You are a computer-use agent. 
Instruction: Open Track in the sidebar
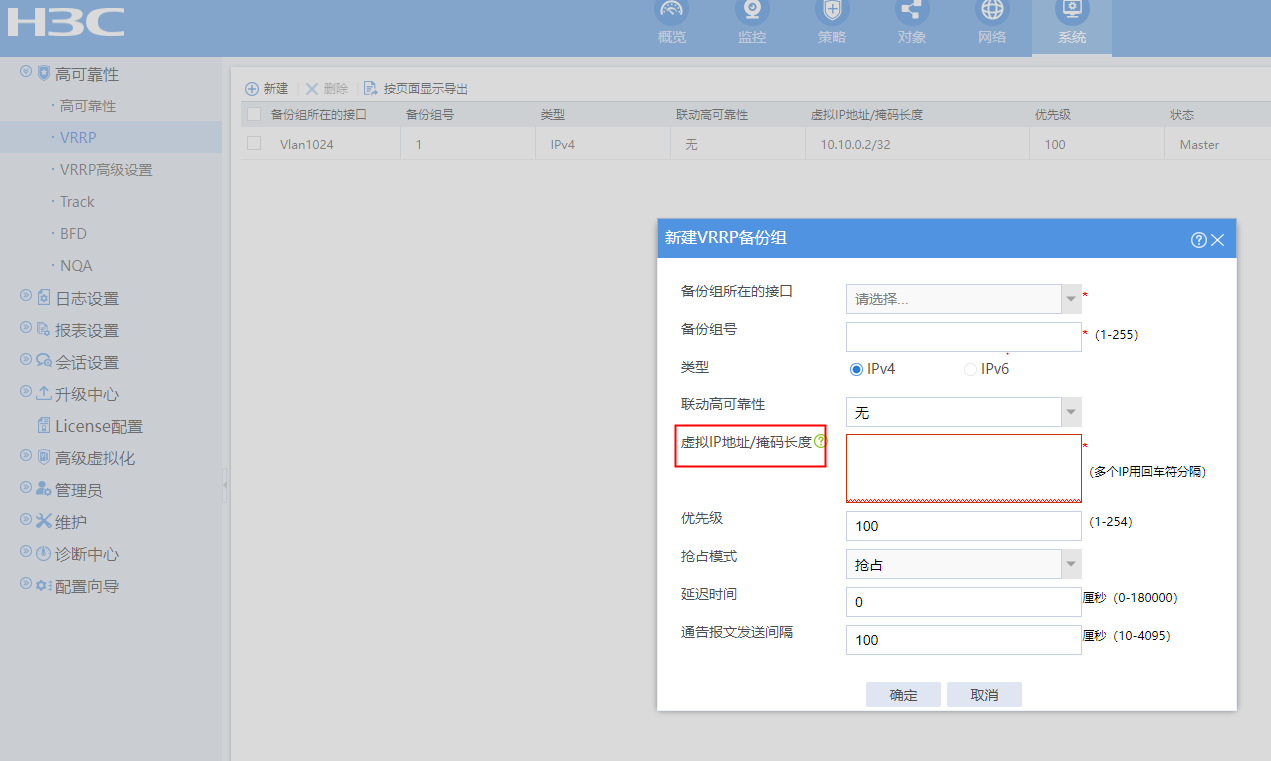coord(77,202)
